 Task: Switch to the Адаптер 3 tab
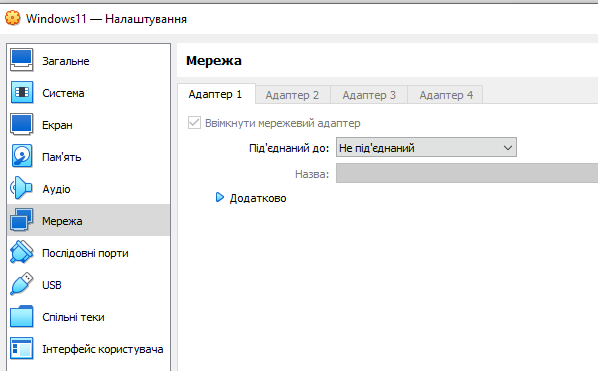[x=369, y=95]
